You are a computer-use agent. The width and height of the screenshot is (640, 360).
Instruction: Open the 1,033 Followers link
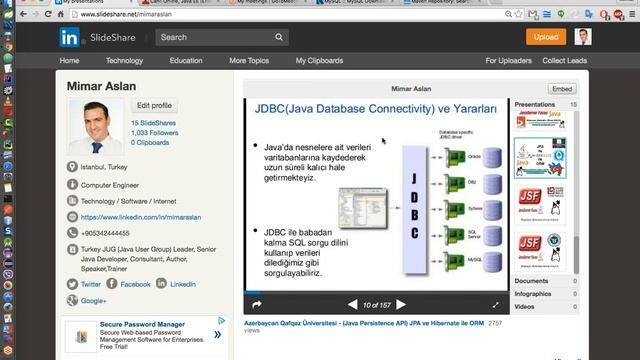(155, 133)
